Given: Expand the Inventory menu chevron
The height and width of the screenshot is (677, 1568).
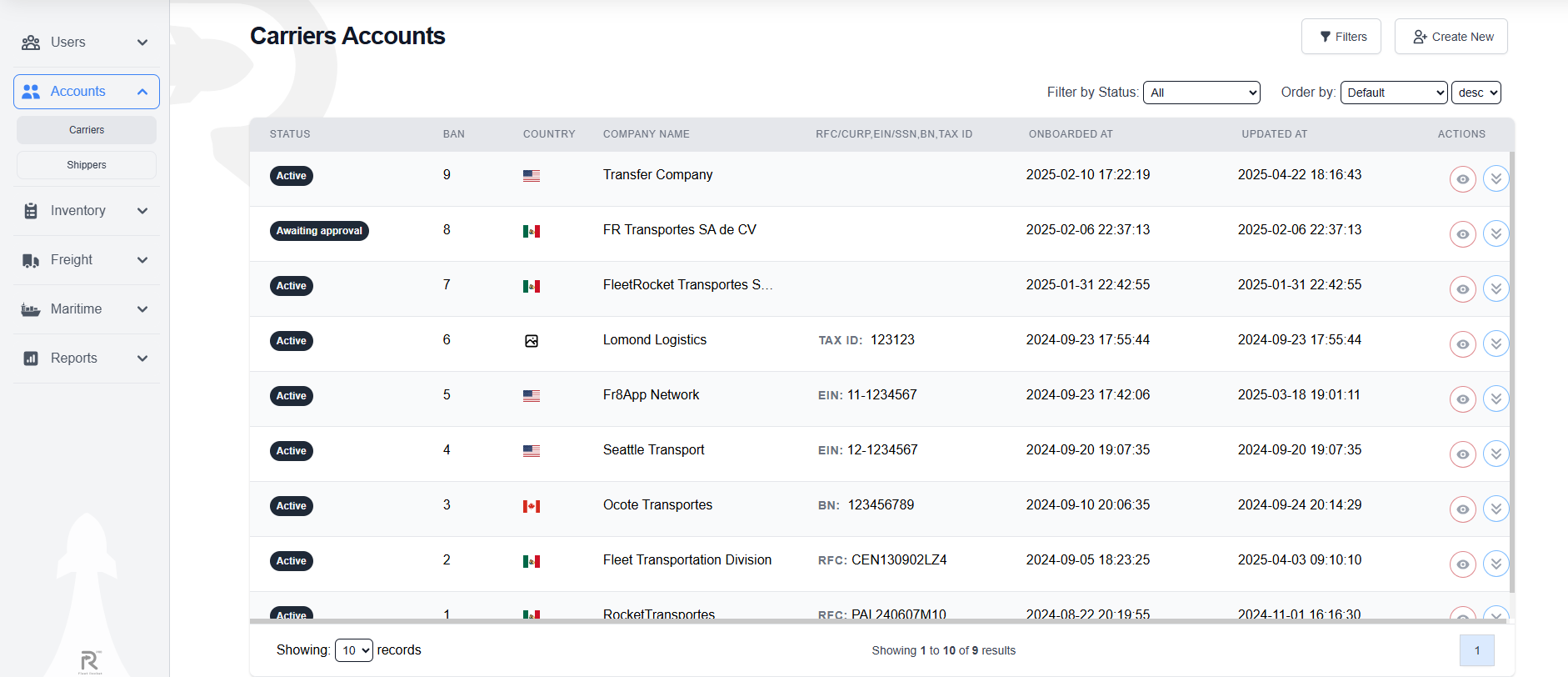Looking at the screenshot, I should click(x=142, y=211).
